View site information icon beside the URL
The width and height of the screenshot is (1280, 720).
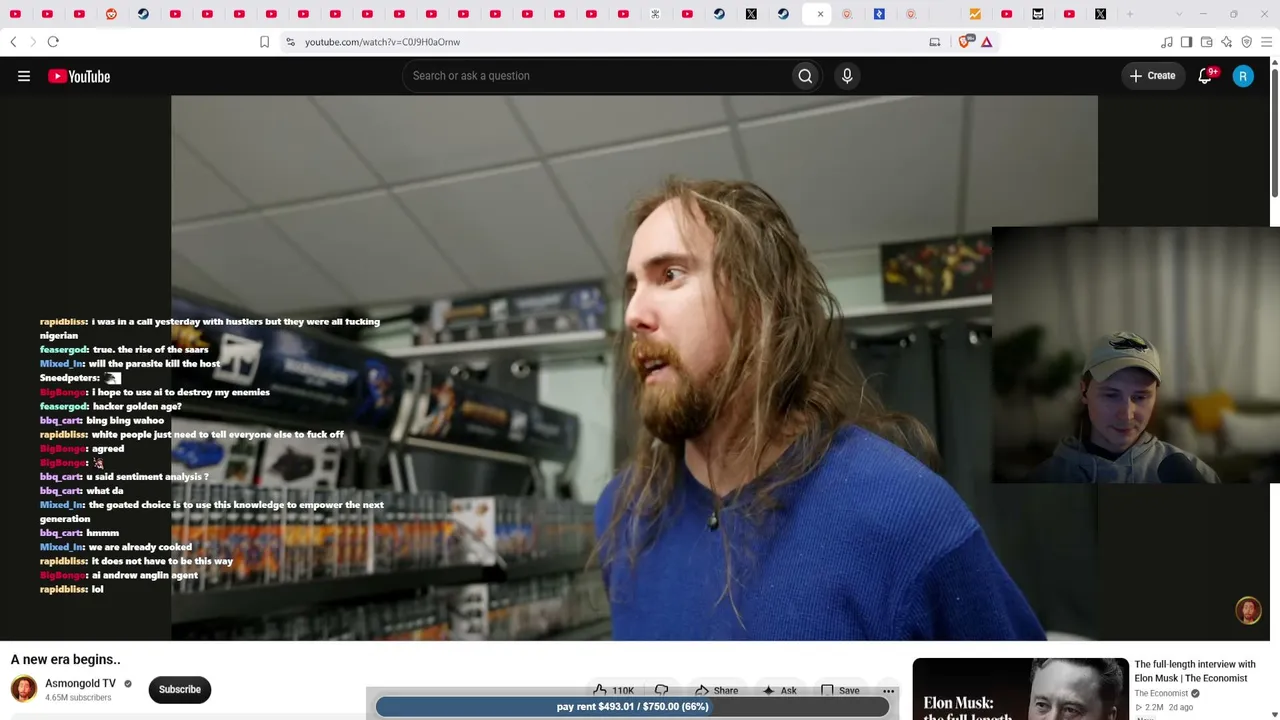pyautogui.click(x=290, y=42)
